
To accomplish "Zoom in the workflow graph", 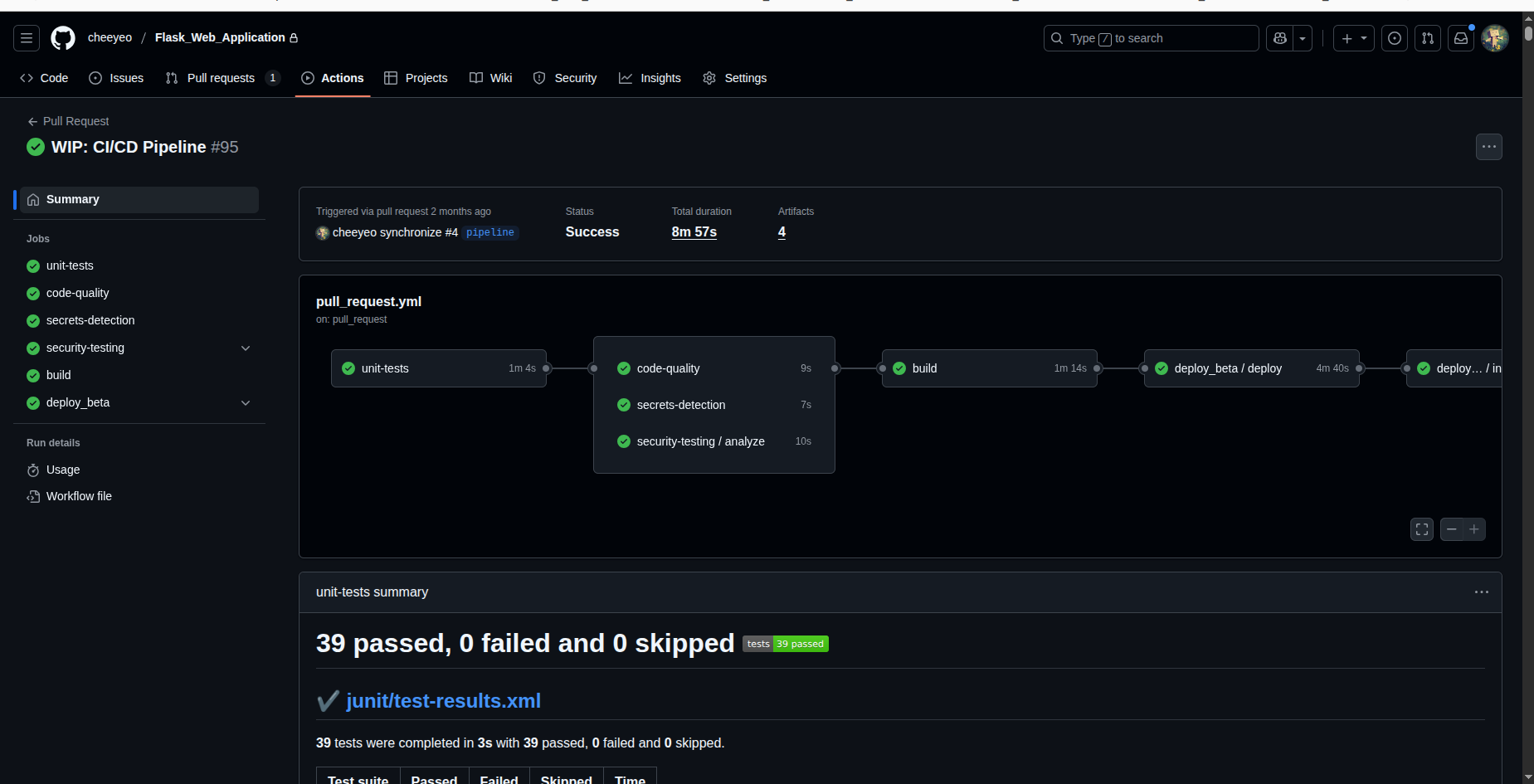I will tap(1474, 529).
